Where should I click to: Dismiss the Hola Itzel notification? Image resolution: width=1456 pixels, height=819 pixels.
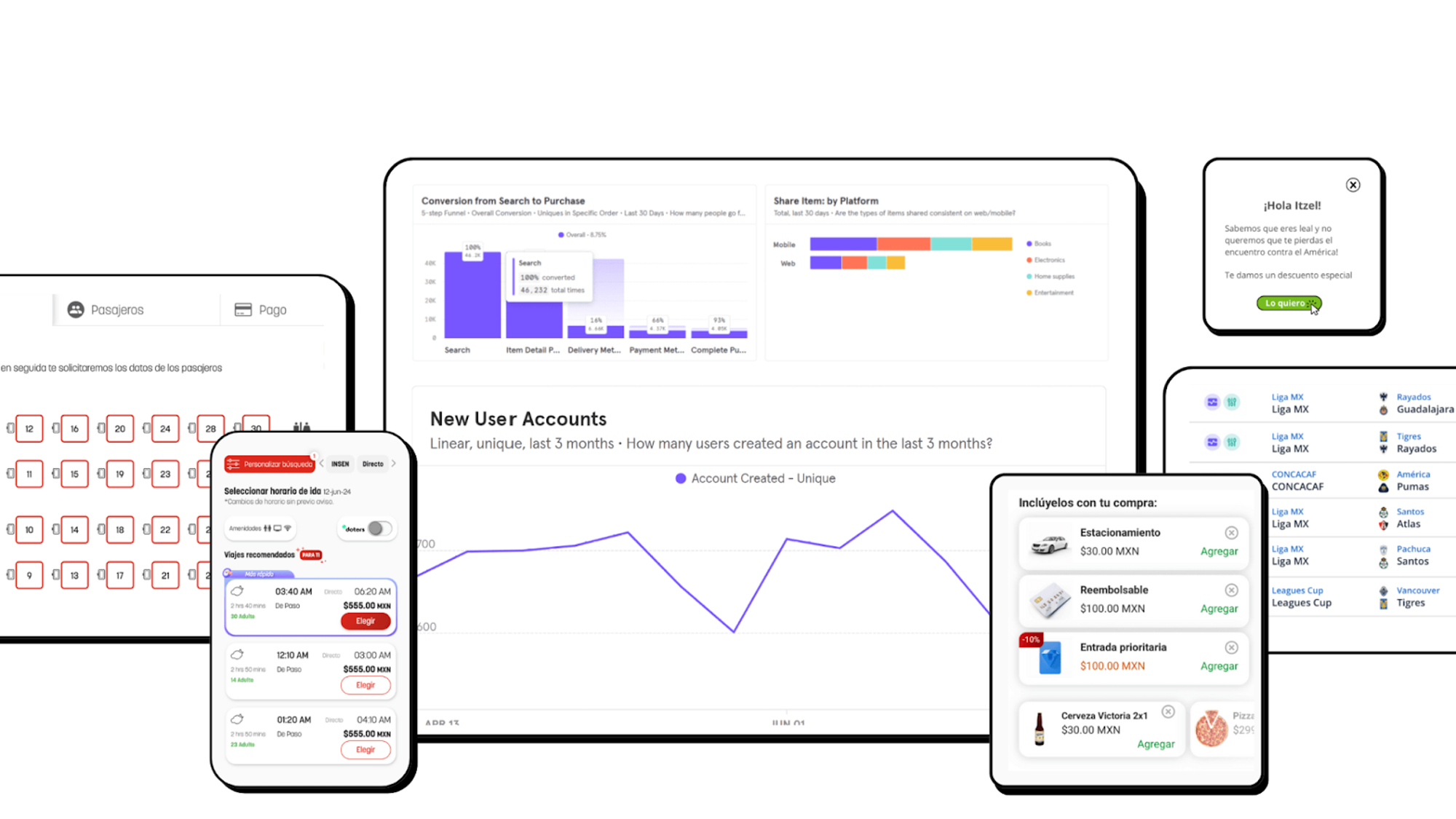point(1353,184)
